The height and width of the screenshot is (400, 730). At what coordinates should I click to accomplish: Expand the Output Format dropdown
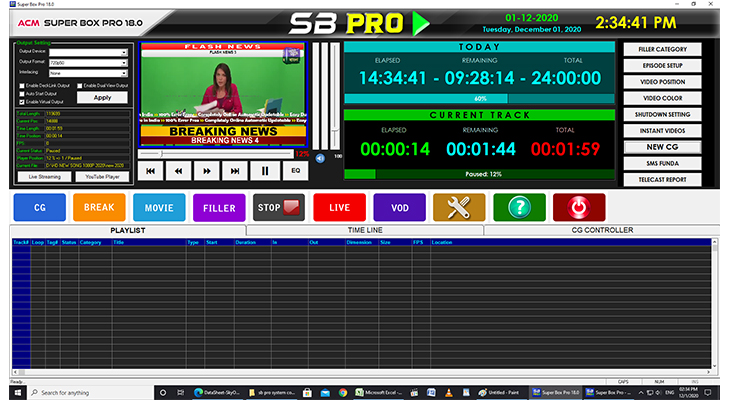[88, 62]
